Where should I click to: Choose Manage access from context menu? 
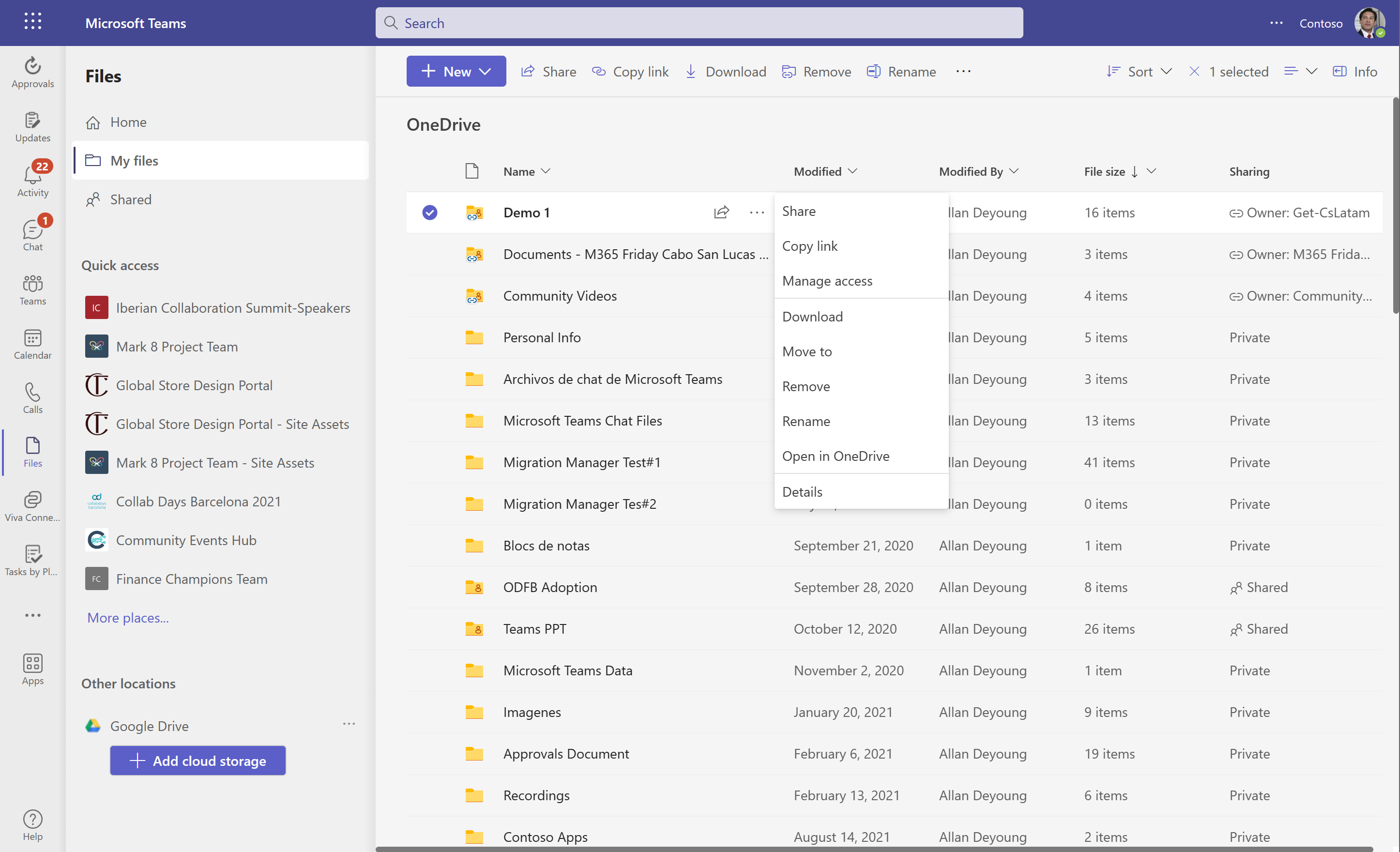[827, 281]
